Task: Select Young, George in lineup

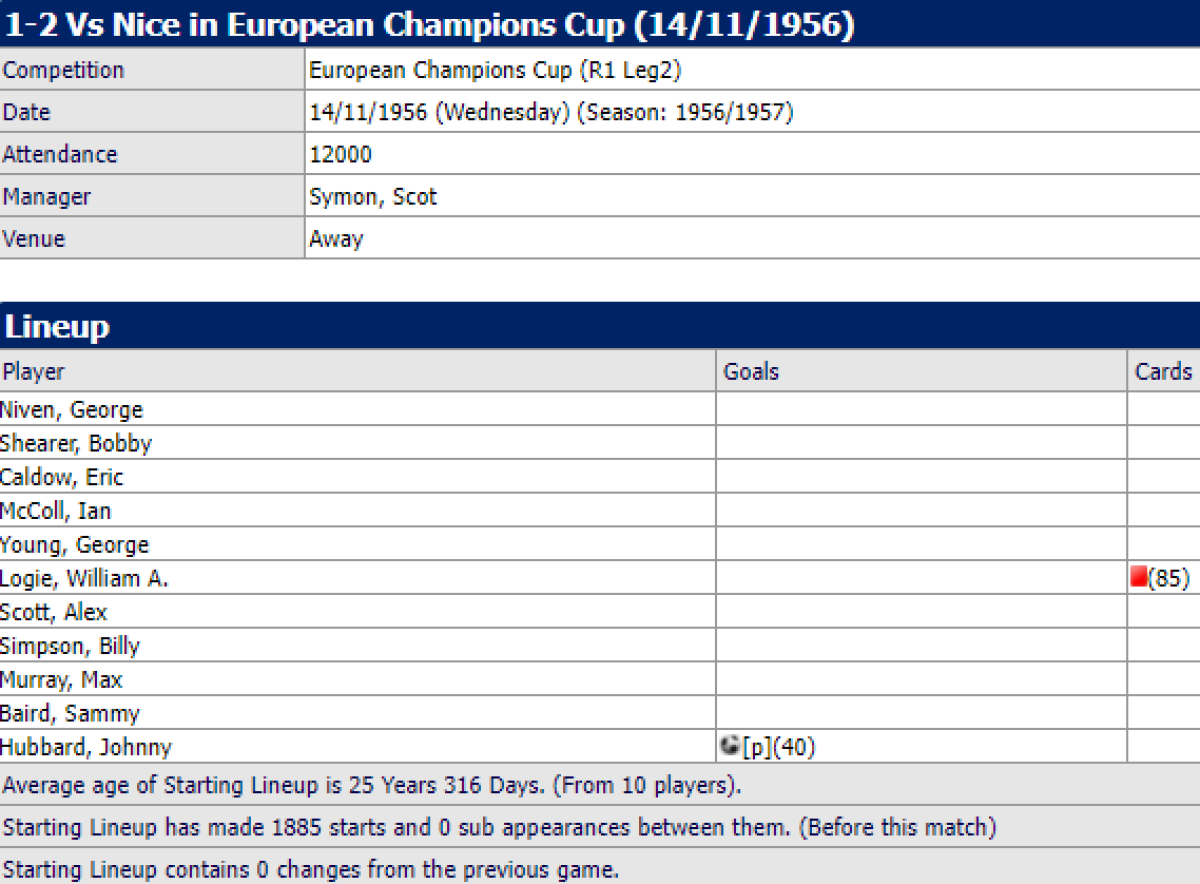Action: pyautogui.click(x=75, y=545)
